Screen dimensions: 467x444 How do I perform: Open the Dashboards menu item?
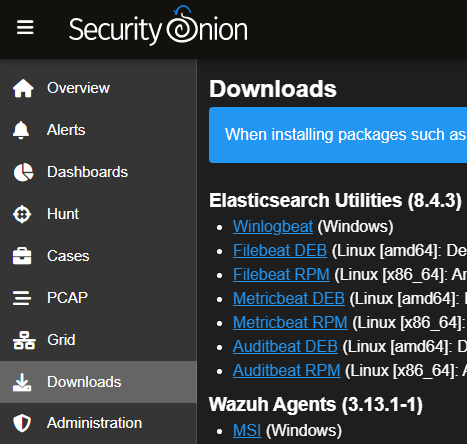[98, 172]
